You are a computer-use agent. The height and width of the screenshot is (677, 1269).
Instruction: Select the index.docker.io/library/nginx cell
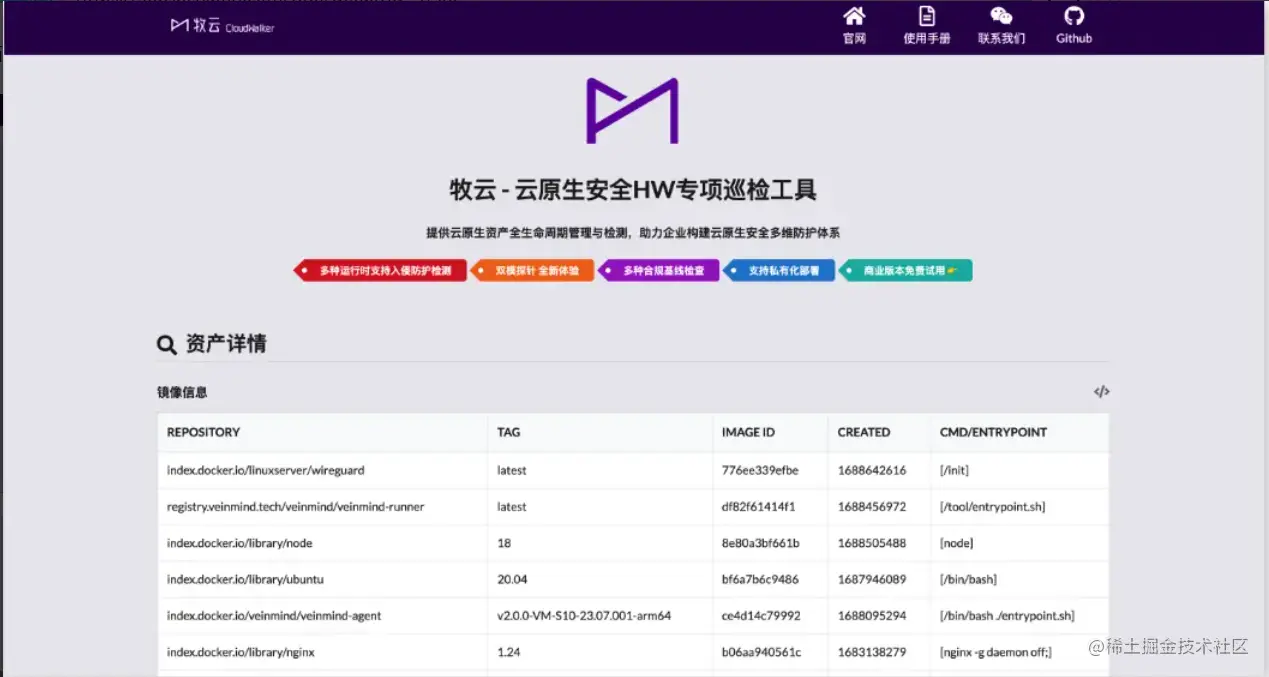pyautogui.click(x=322, y=652)
